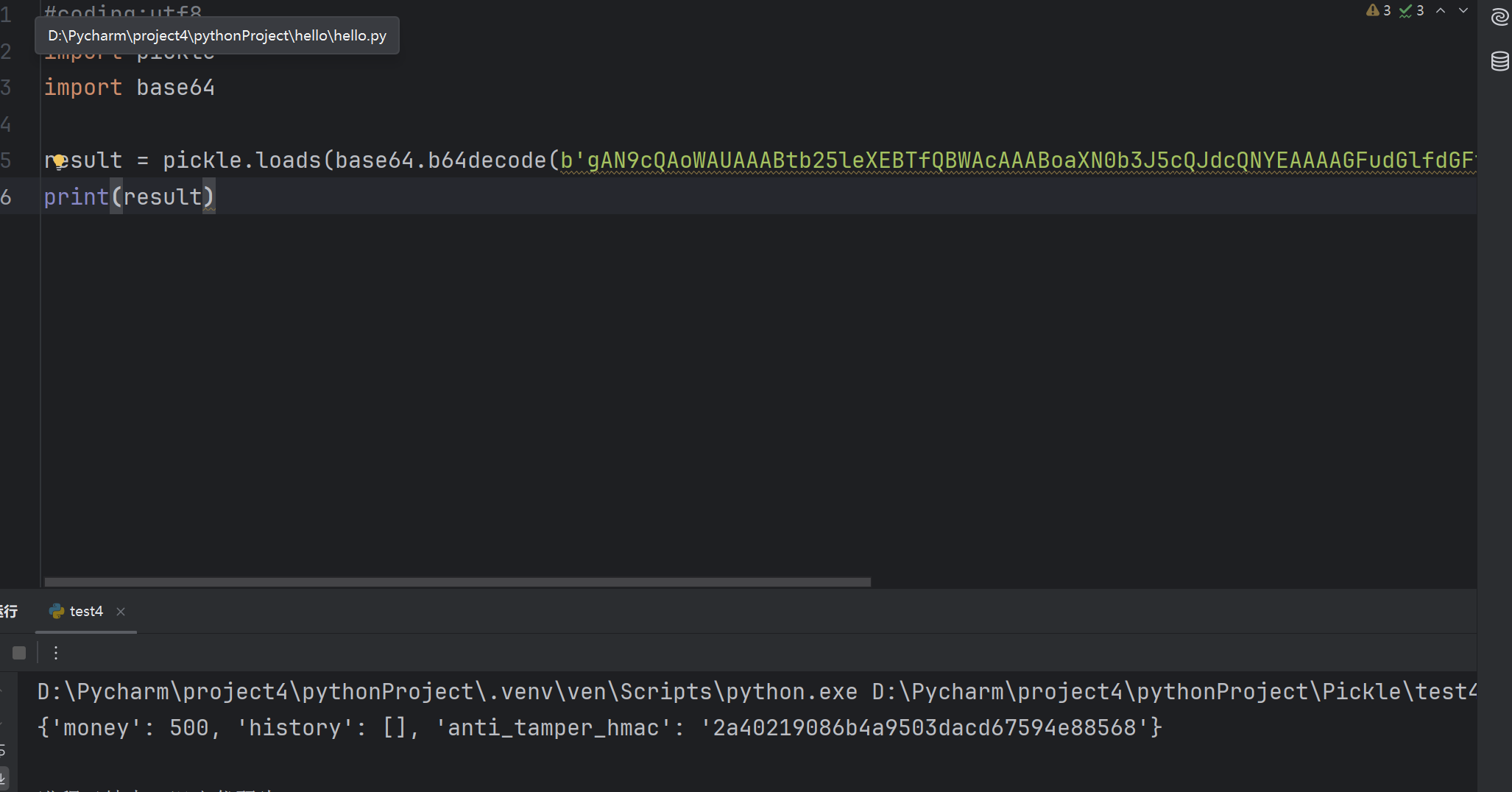Go to previous highlighted error arrow
Viewport: 1512px width, 792px height.
pyautogui.click(x=1441, y=10)
